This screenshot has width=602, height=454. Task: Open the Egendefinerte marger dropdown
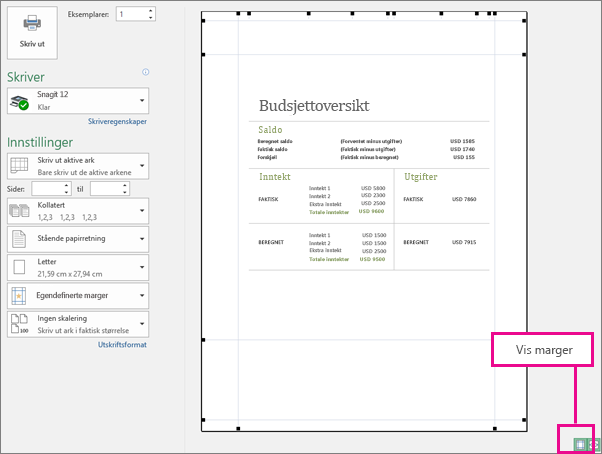pos(78,296)
